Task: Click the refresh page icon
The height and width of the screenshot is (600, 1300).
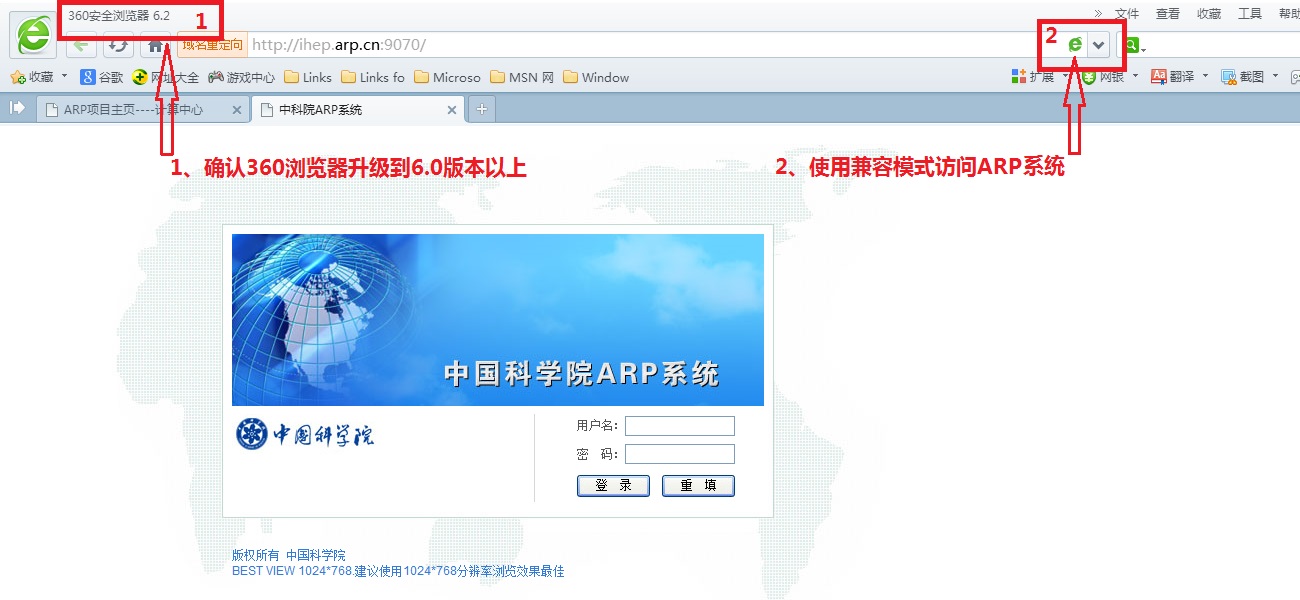Action: point(118,45)
